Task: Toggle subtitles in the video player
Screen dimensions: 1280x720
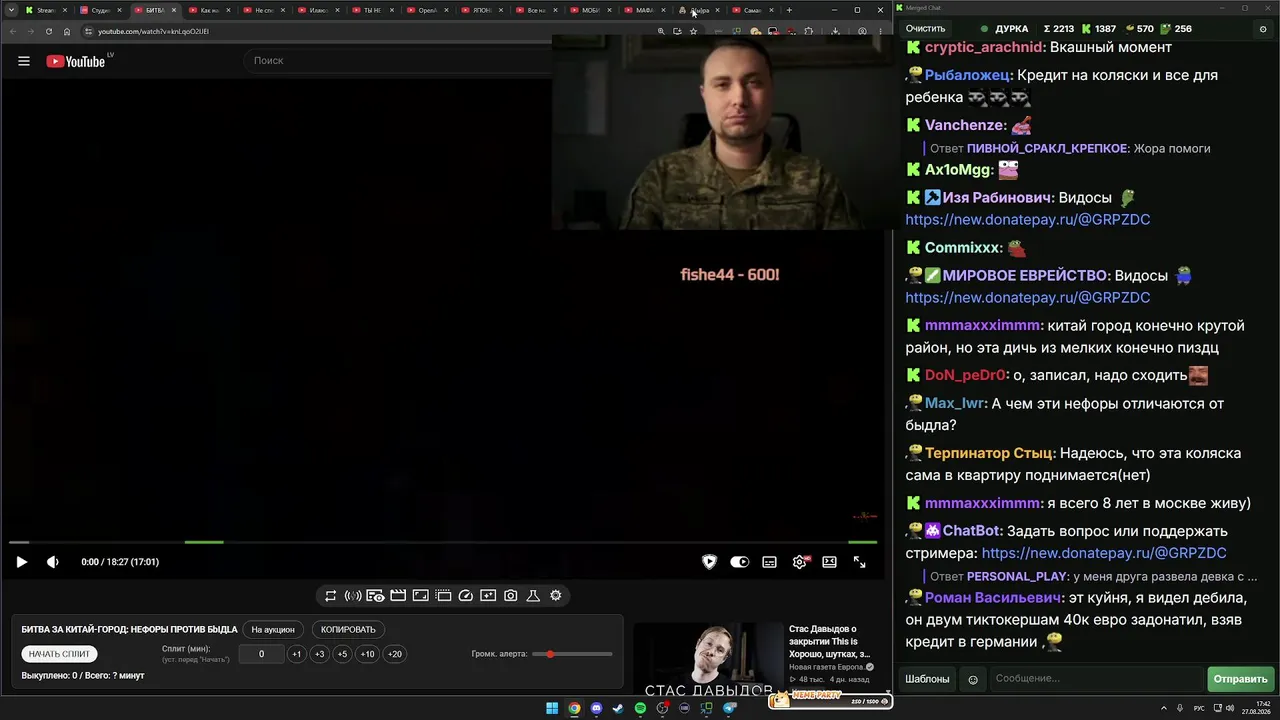Action: (769, 562)
